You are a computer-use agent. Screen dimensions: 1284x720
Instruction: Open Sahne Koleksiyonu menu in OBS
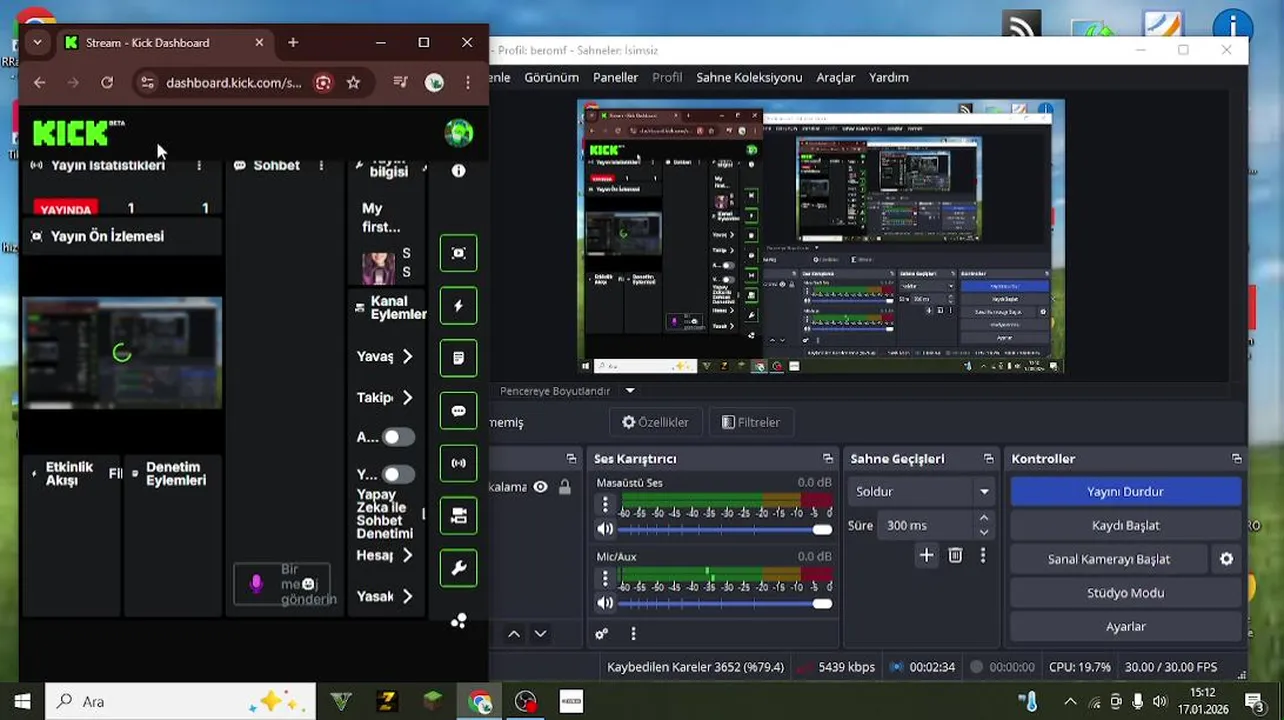click(749, 77)
